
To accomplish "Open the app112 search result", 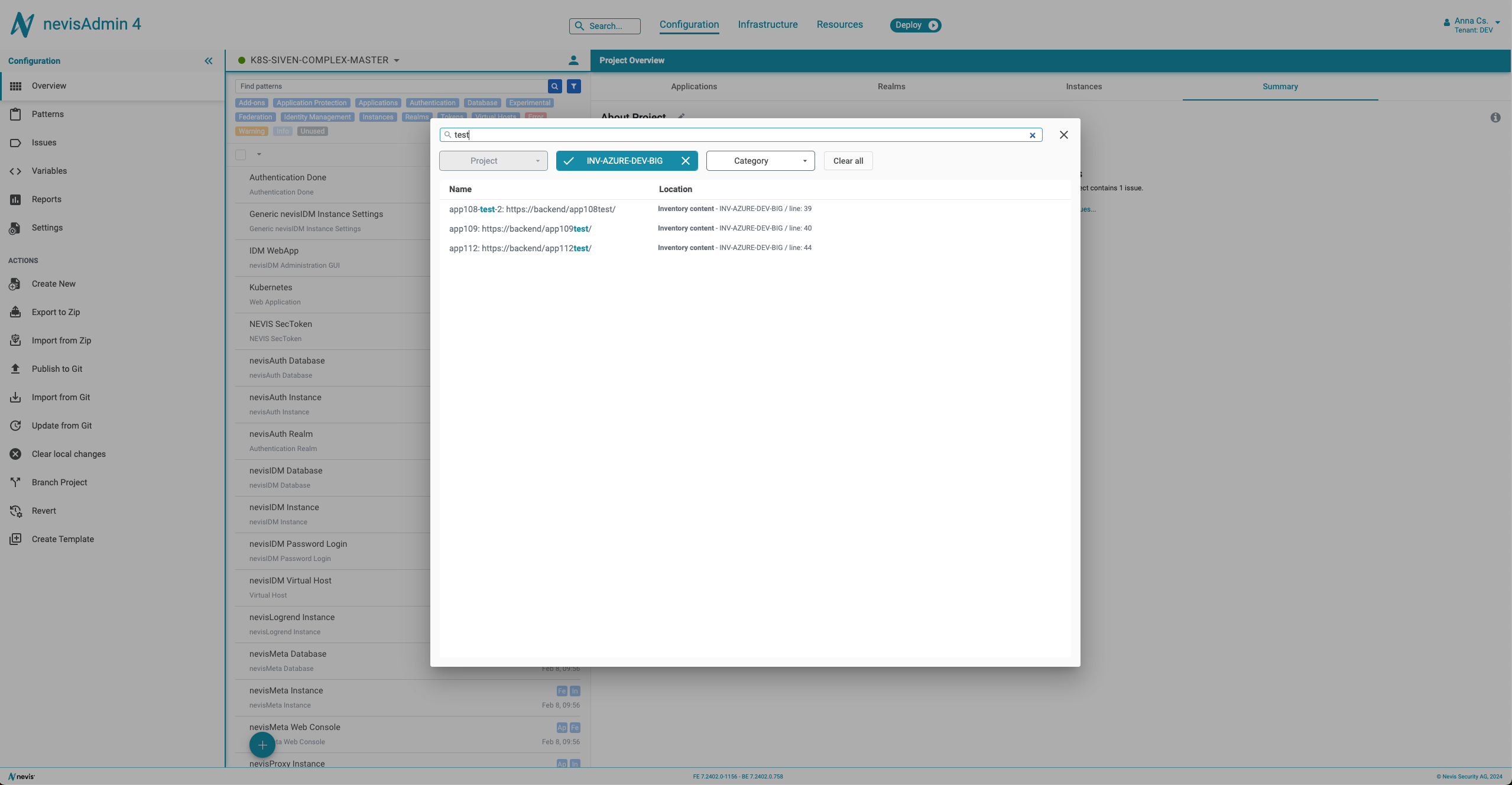I will [520, 249].
